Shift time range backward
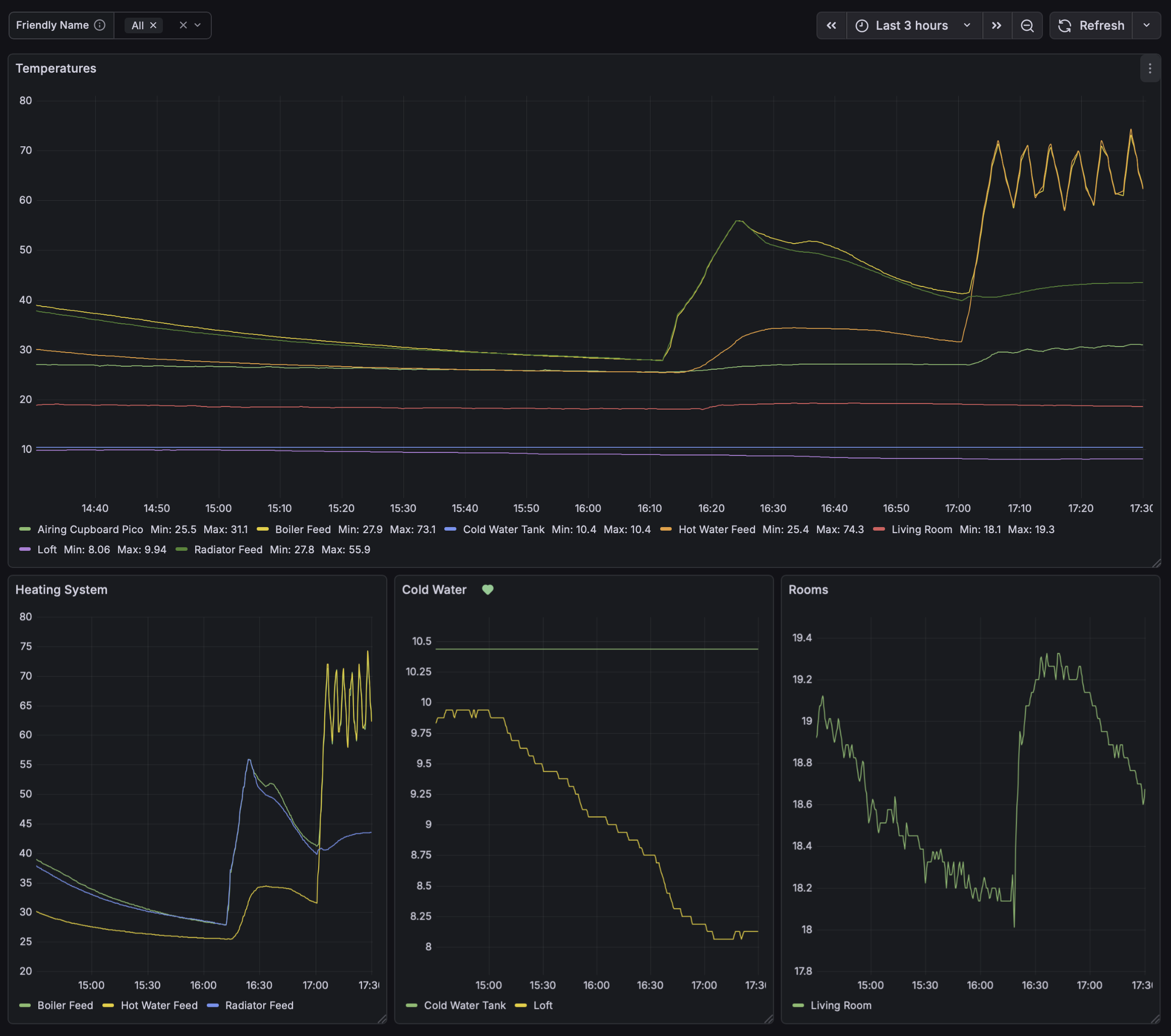 coord(831,25)
